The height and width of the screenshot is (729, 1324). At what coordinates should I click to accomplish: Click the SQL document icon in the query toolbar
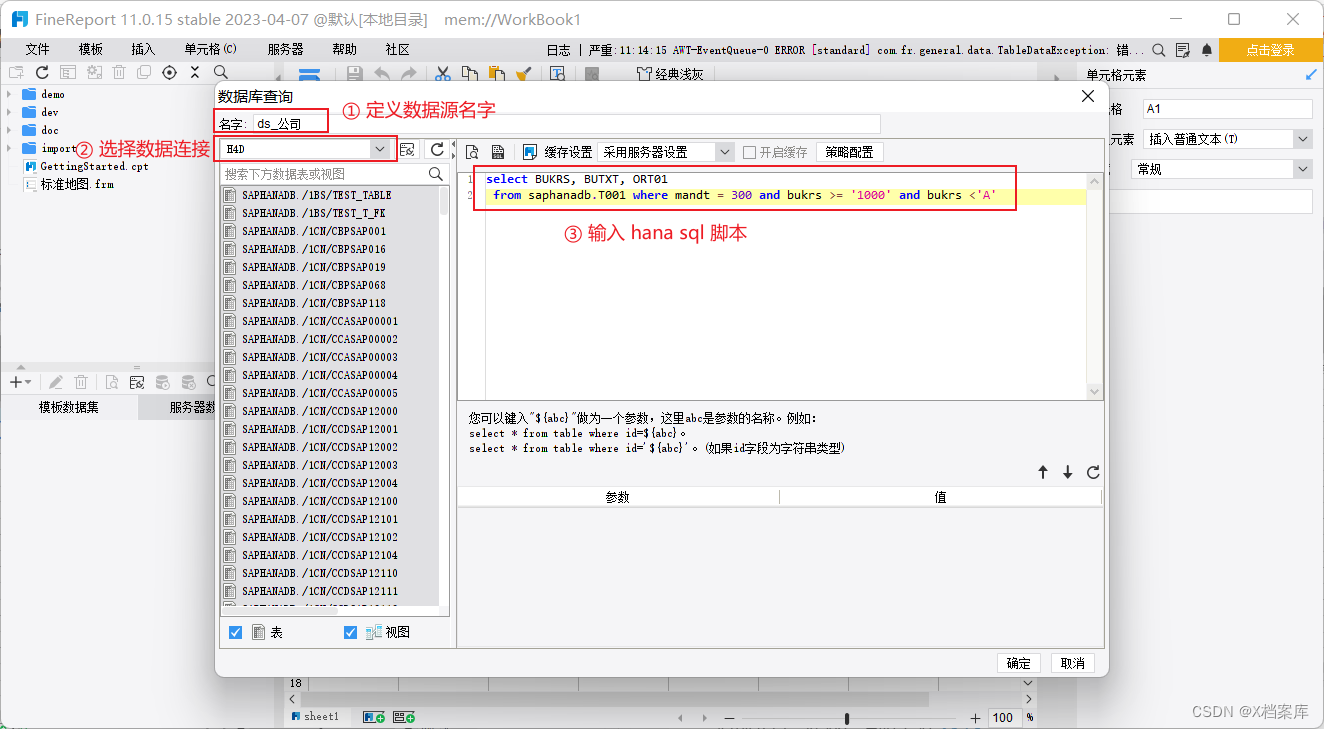click(497, 152)
